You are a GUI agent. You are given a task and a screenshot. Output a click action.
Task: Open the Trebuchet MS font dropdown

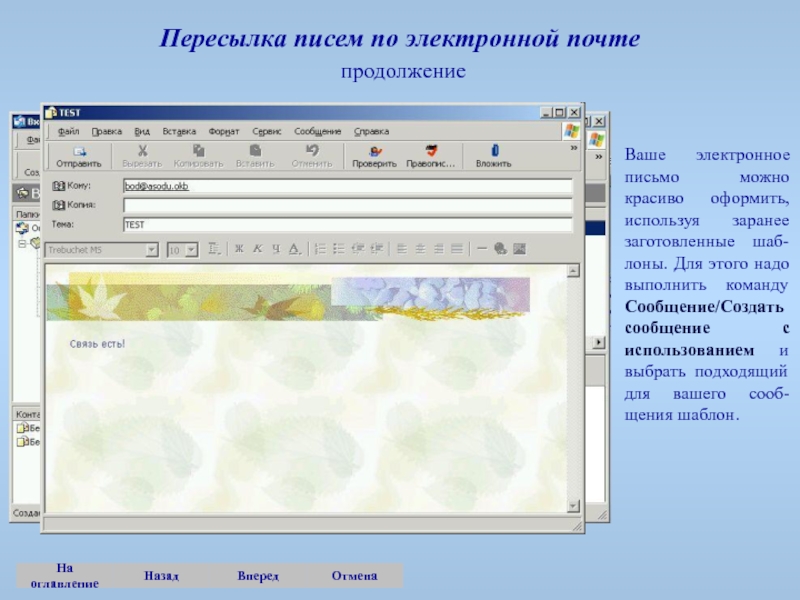(x=151, y=250)
